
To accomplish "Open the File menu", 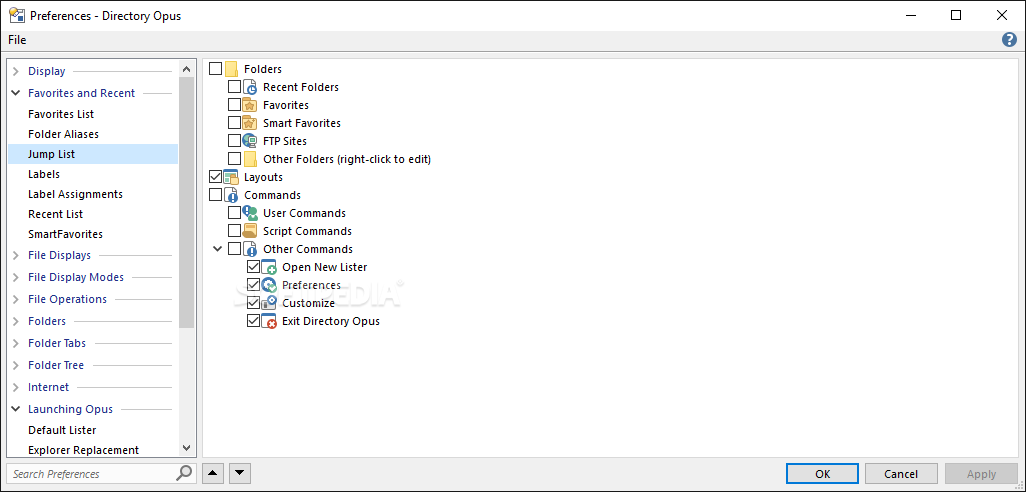I will 17,40.
